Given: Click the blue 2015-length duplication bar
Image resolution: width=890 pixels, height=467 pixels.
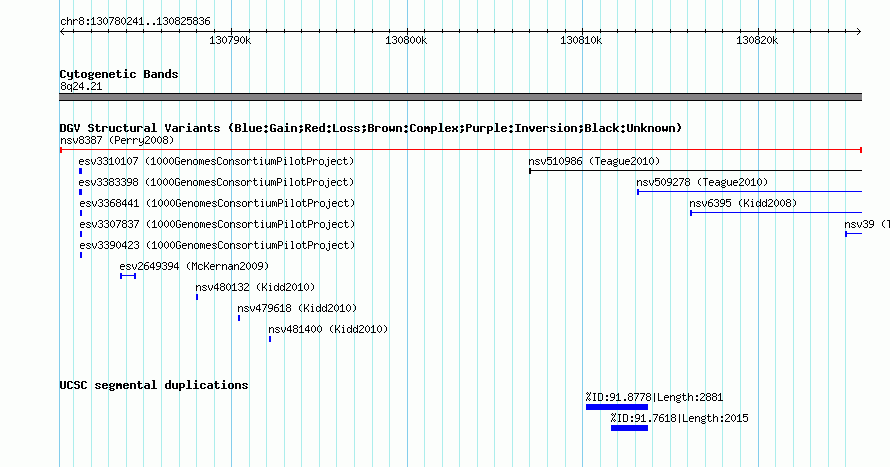Looking at the screenshot, I should coord(629,428).
